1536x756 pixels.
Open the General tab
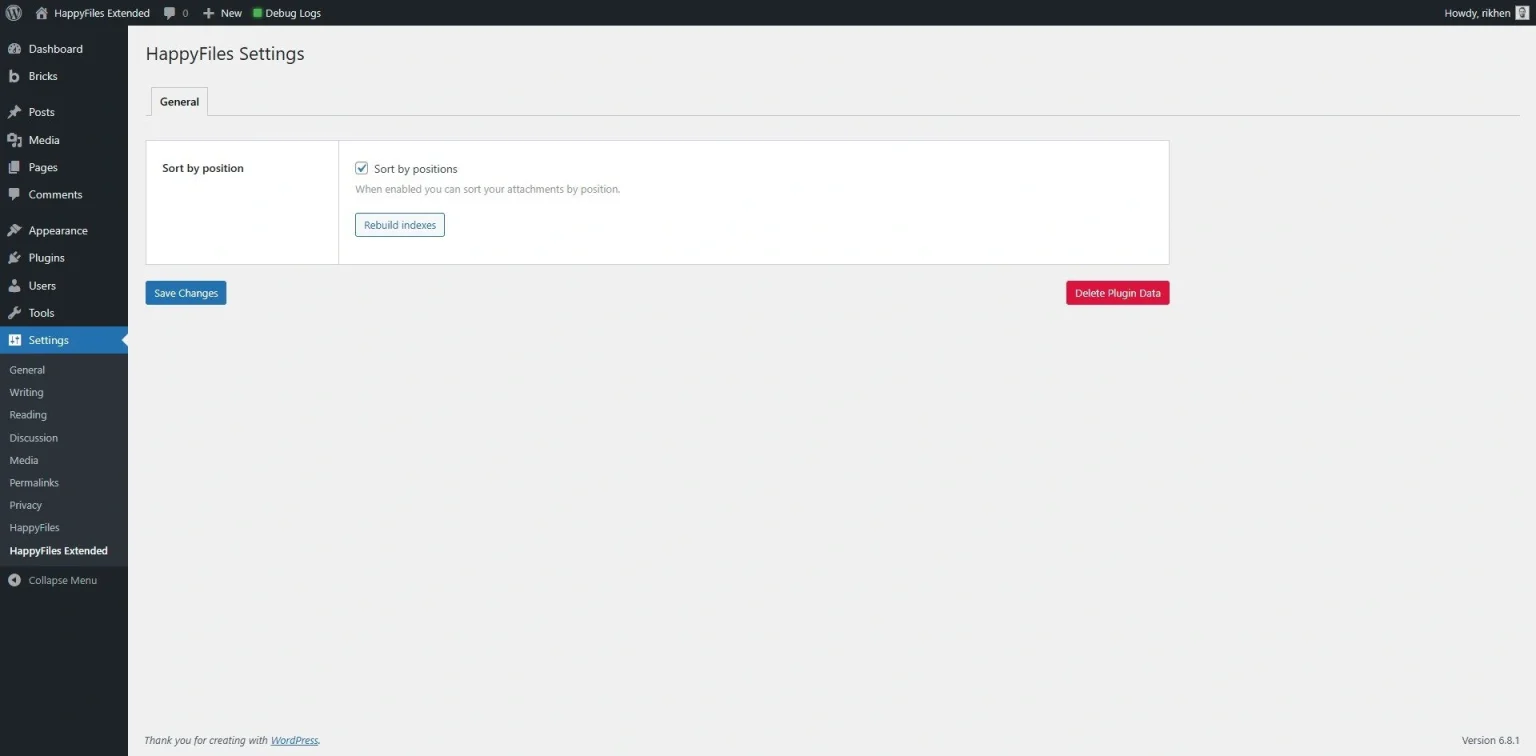click(179, 102)
